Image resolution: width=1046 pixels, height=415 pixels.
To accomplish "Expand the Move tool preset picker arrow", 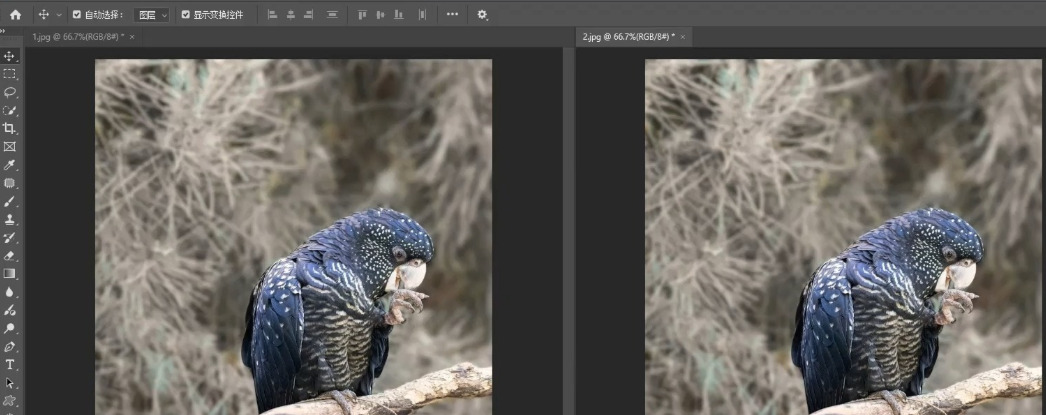I will (x=59, y=15).
